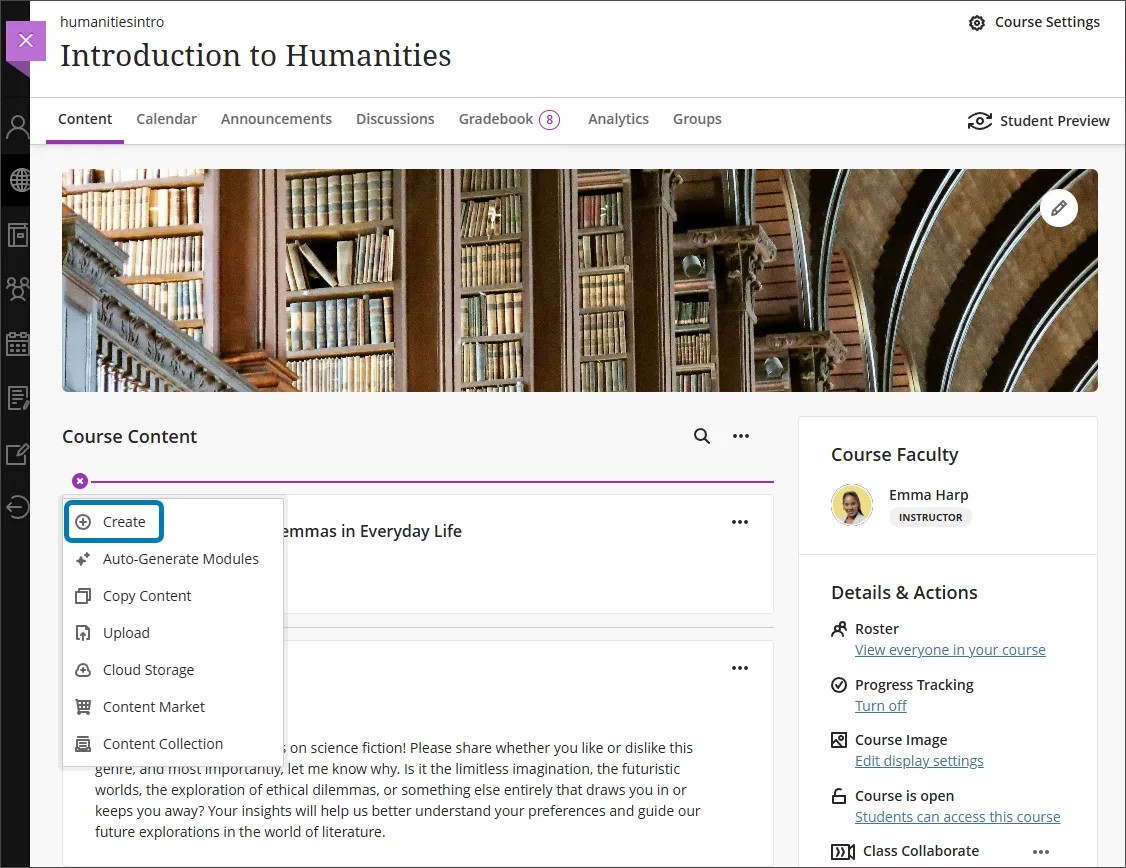This screenshot has height=868, width=1126.
Task: Click the profile person icon in the sidebar
Action: tap(16, 126)
